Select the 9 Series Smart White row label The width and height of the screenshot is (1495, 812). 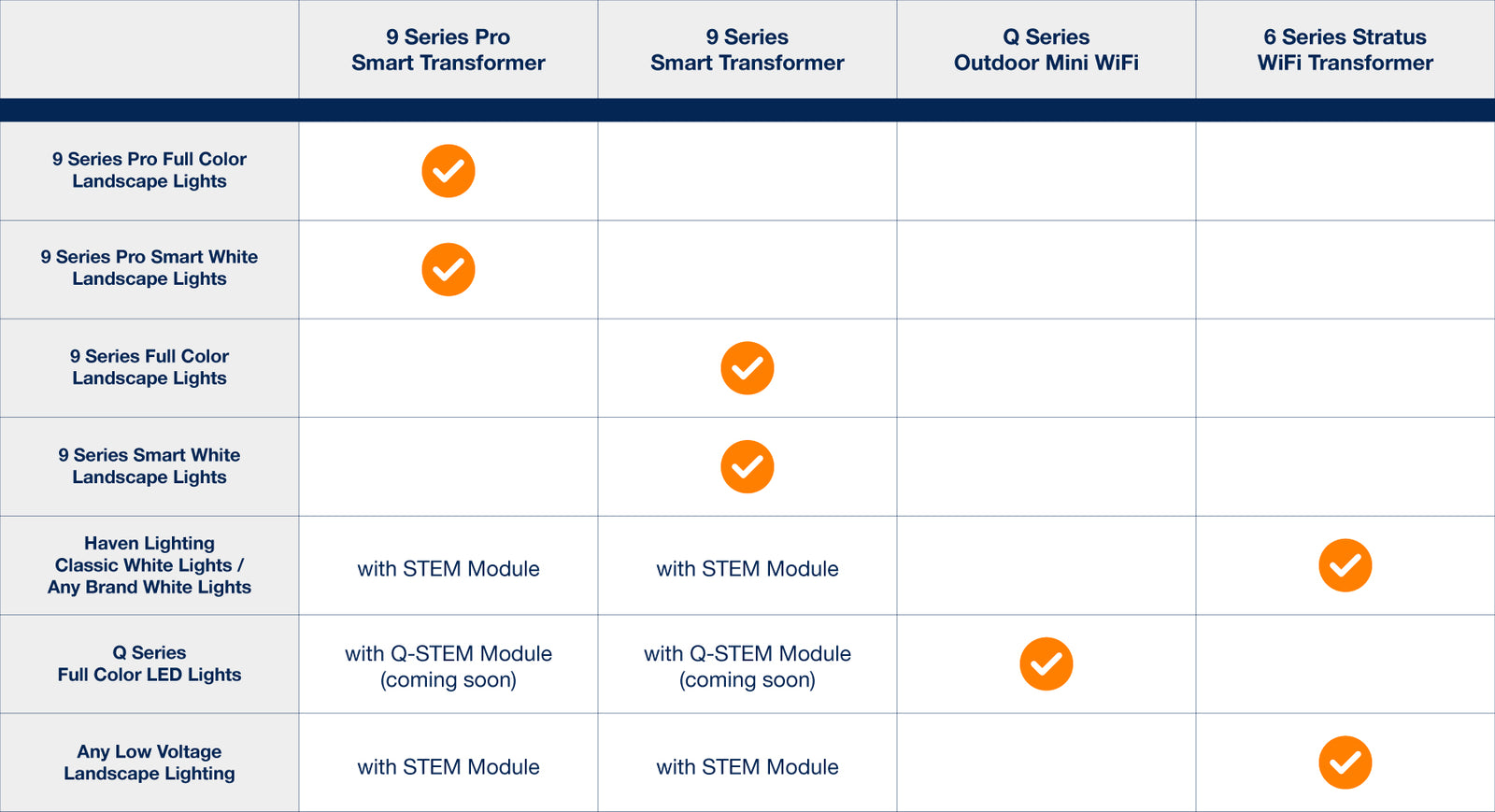[x=149, y=466]
